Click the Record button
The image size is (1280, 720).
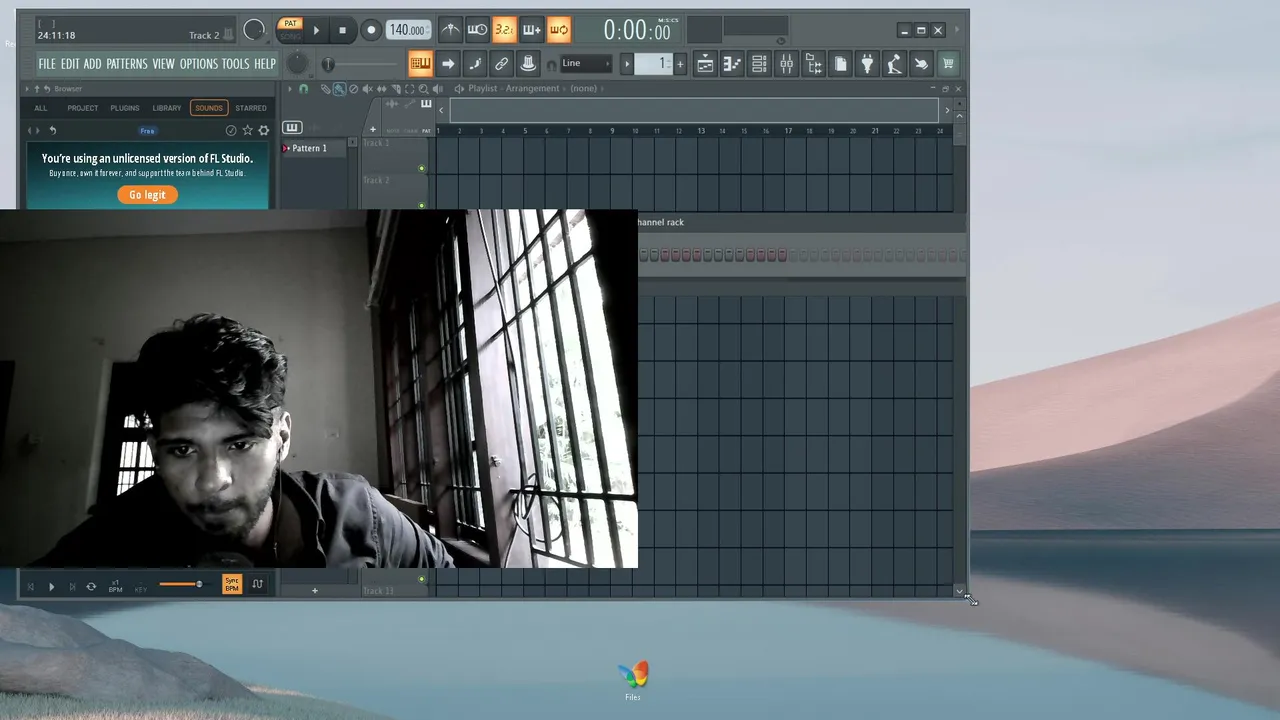[371, 30]
